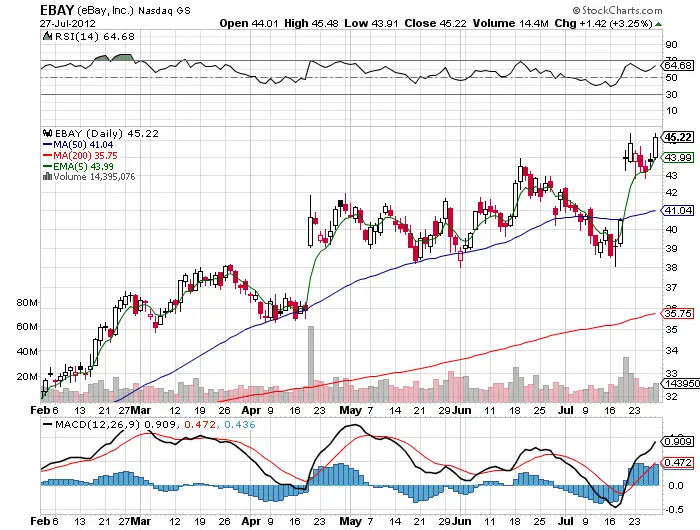Click the 'May' label on bottom MACD date axis

click(x=350, y=521)
